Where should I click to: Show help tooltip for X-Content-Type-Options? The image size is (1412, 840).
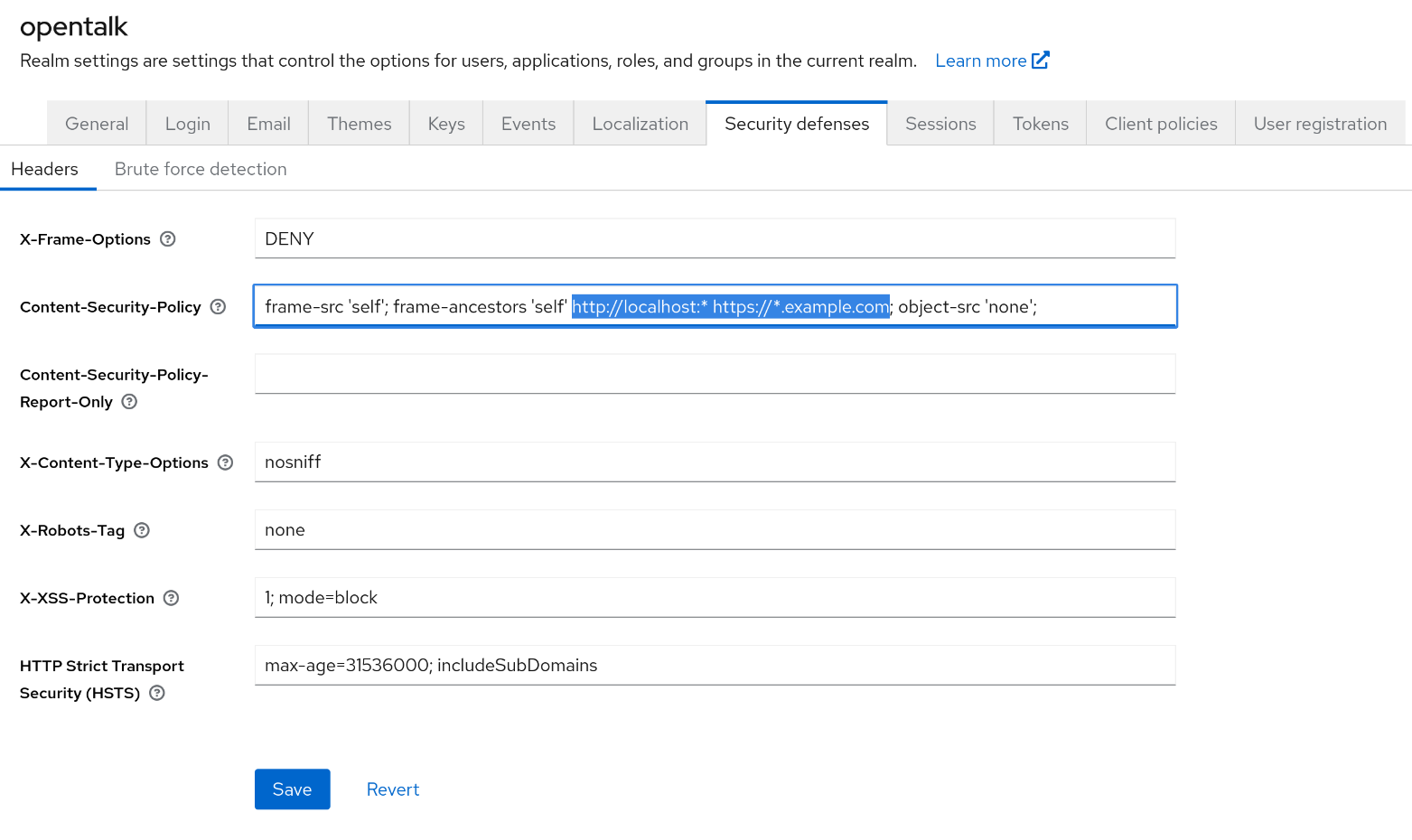point(226,462)
